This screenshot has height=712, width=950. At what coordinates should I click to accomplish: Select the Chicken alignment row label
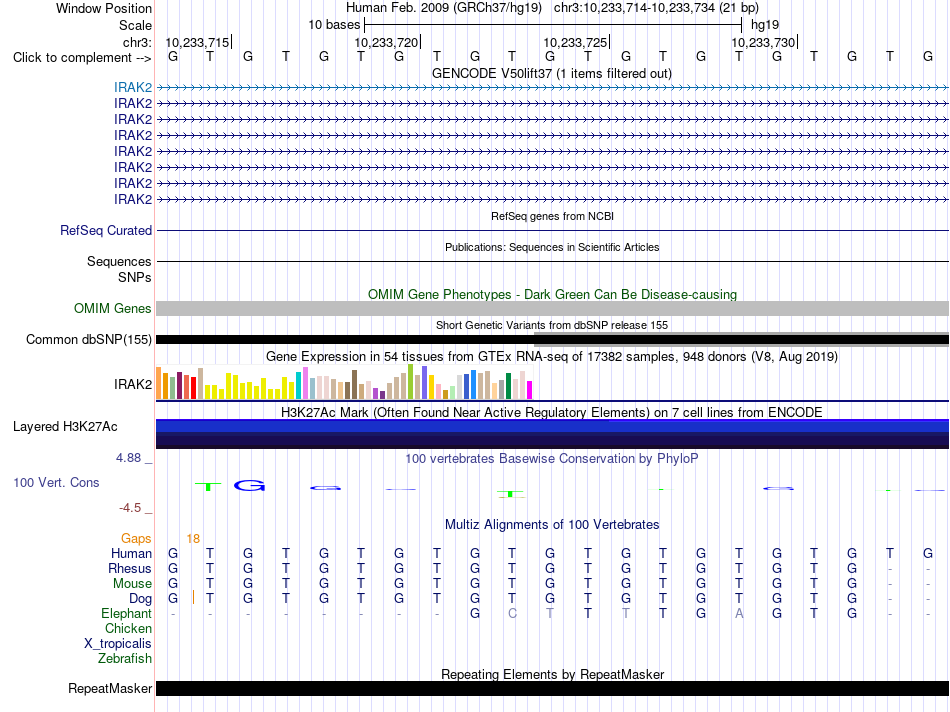coord(128,628)
